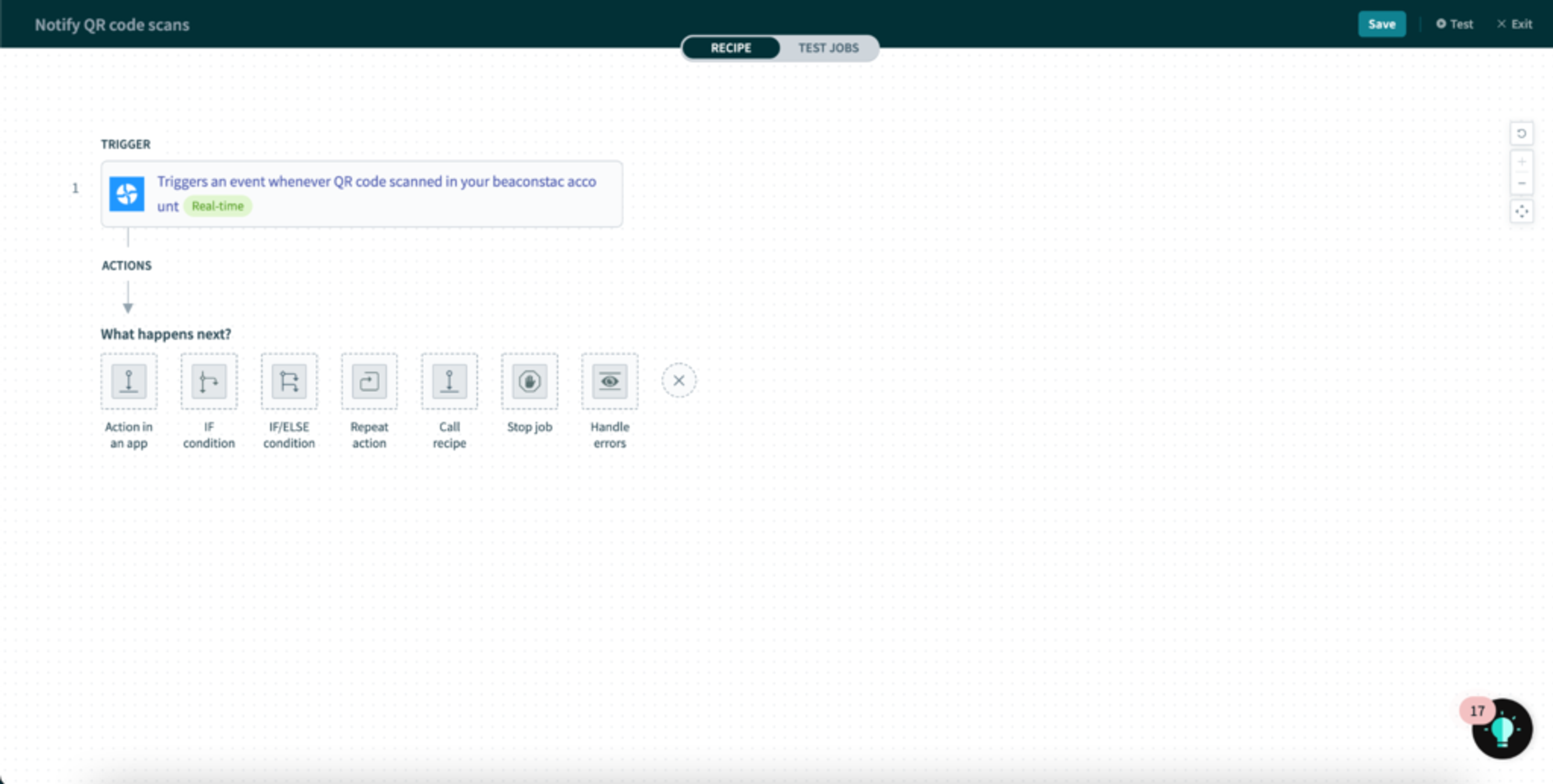Zoom out of the recipe canvas
This screenshot has height=784, width=1553.
coord(1521,183)
